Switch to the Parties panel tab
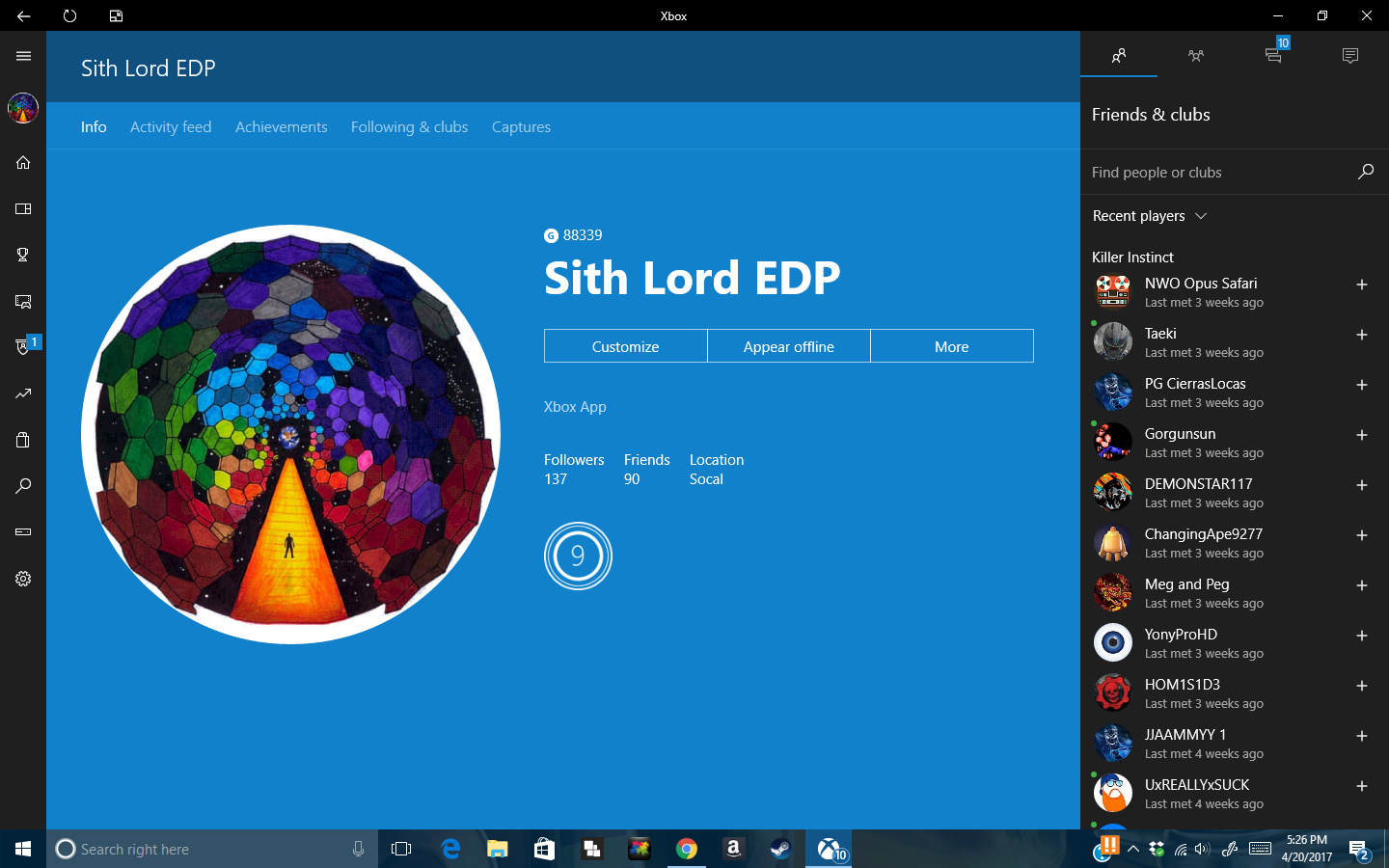 pos(1196,56)
